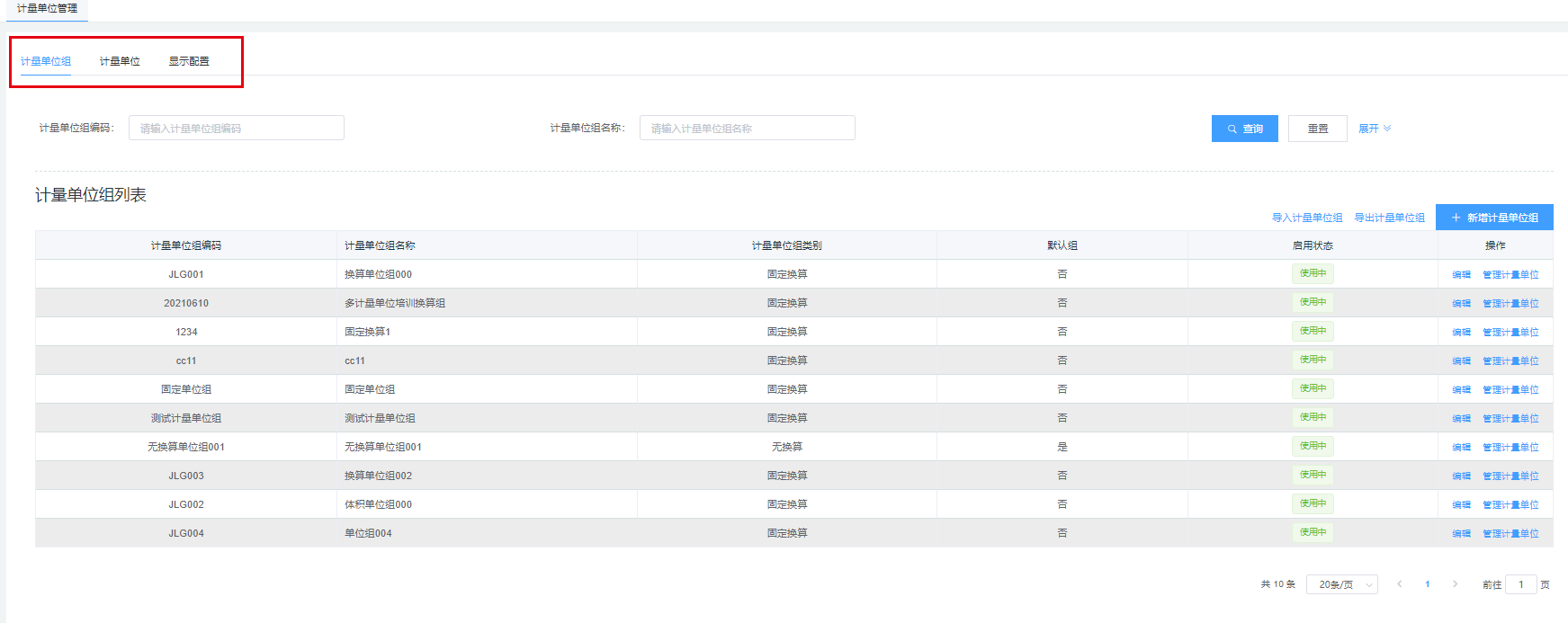
Task: Click the blue 查询 search button
Action: [x=1244, y=129]
